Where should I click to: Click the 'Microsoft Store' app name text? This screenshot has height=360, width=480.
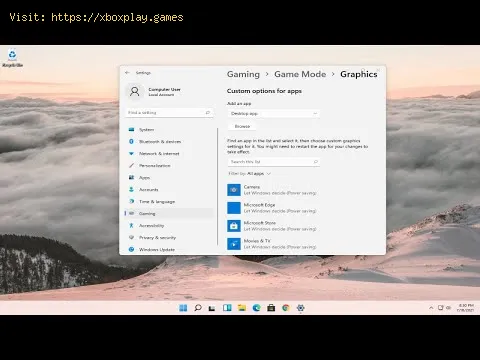pos(260,223)
